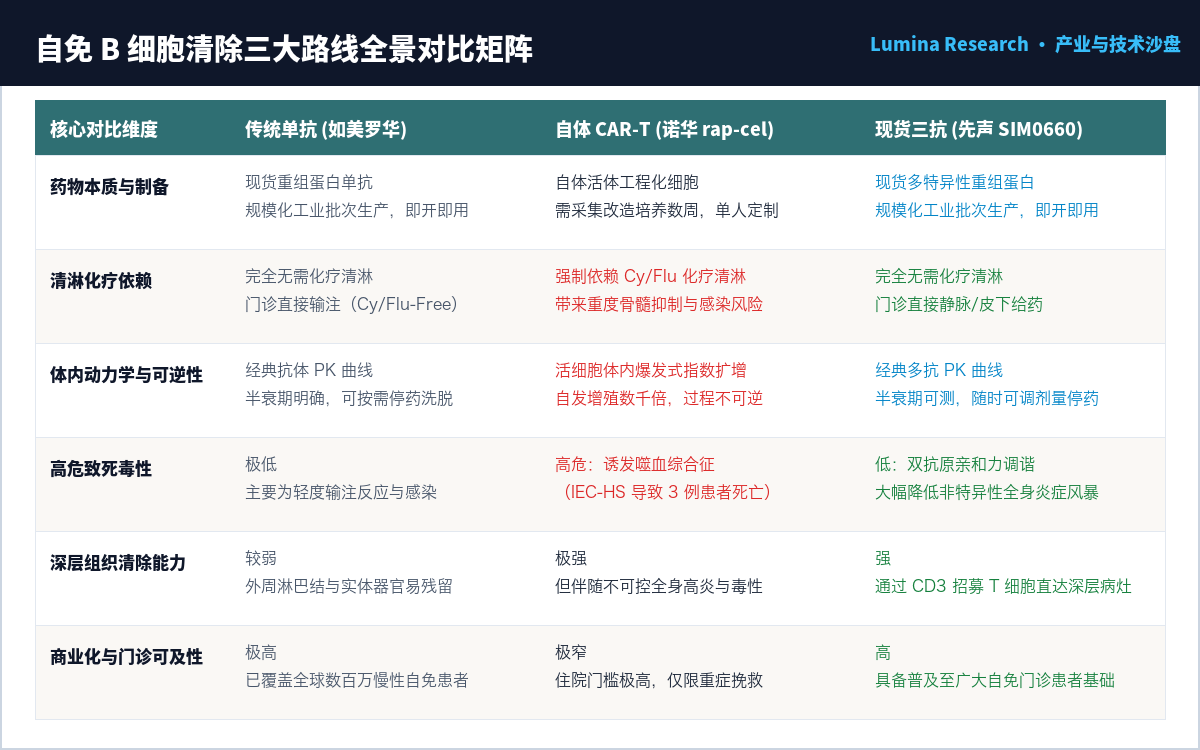Click '但伴随不可控全身高炎与毒性' text
Screen dimensions: 1200x750
pos(659,586)
